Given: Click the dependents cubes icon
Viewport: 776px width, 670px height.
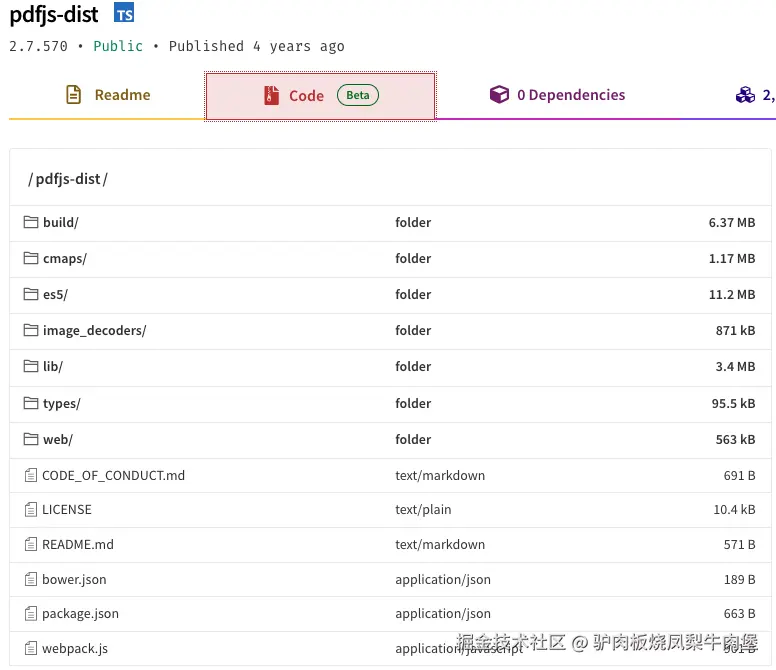Looking at the screenshot, I should pyautogui.click(x=745, y=95).
